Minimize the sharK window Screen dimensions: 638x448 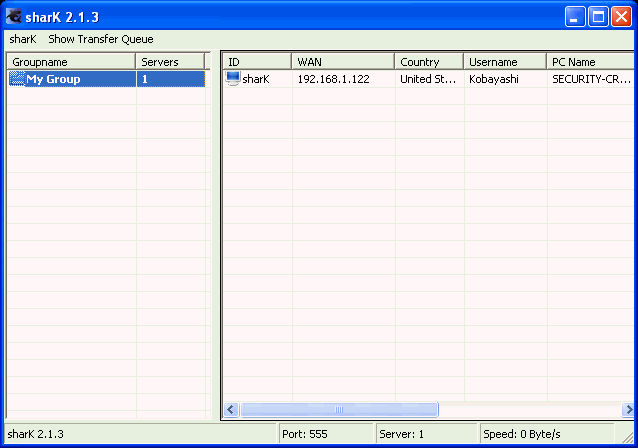click(575, 16)
